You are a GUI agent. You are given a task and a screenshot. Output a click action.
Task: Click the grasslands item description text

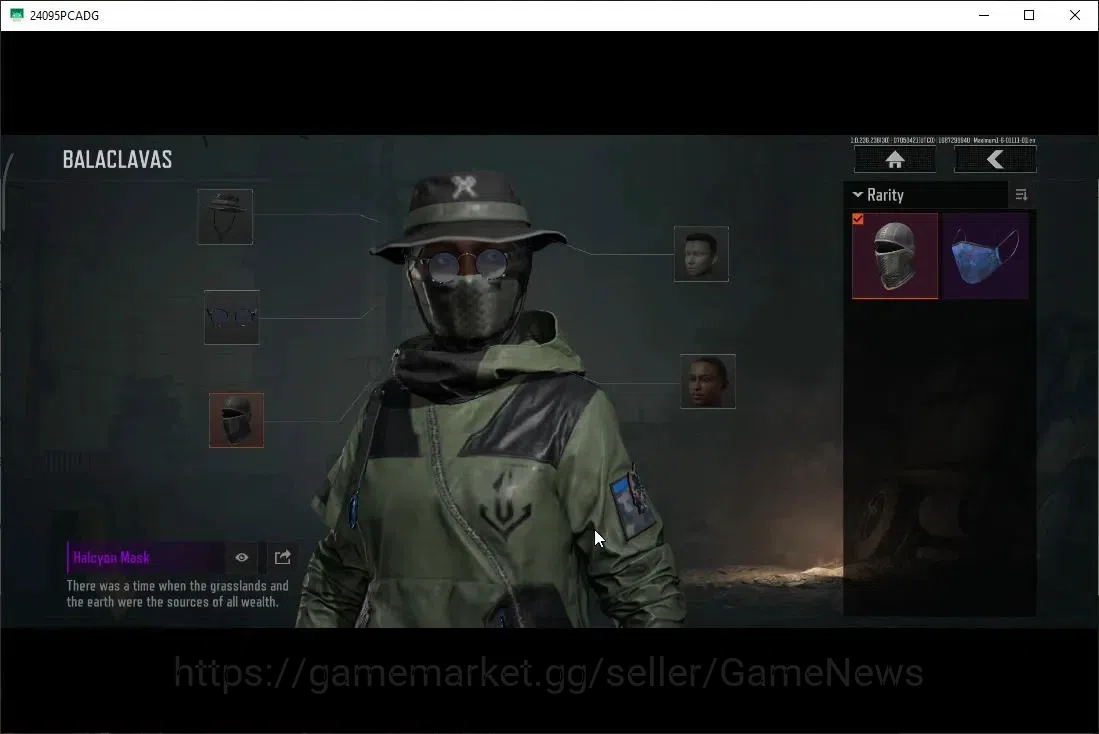tap(177, 594)
